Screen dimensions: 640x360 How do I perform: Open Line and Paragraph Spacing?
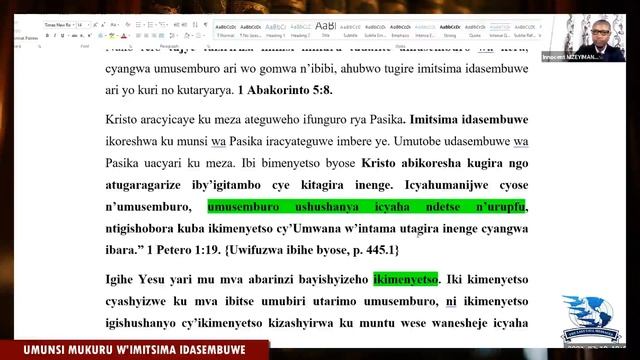[173, 36]
